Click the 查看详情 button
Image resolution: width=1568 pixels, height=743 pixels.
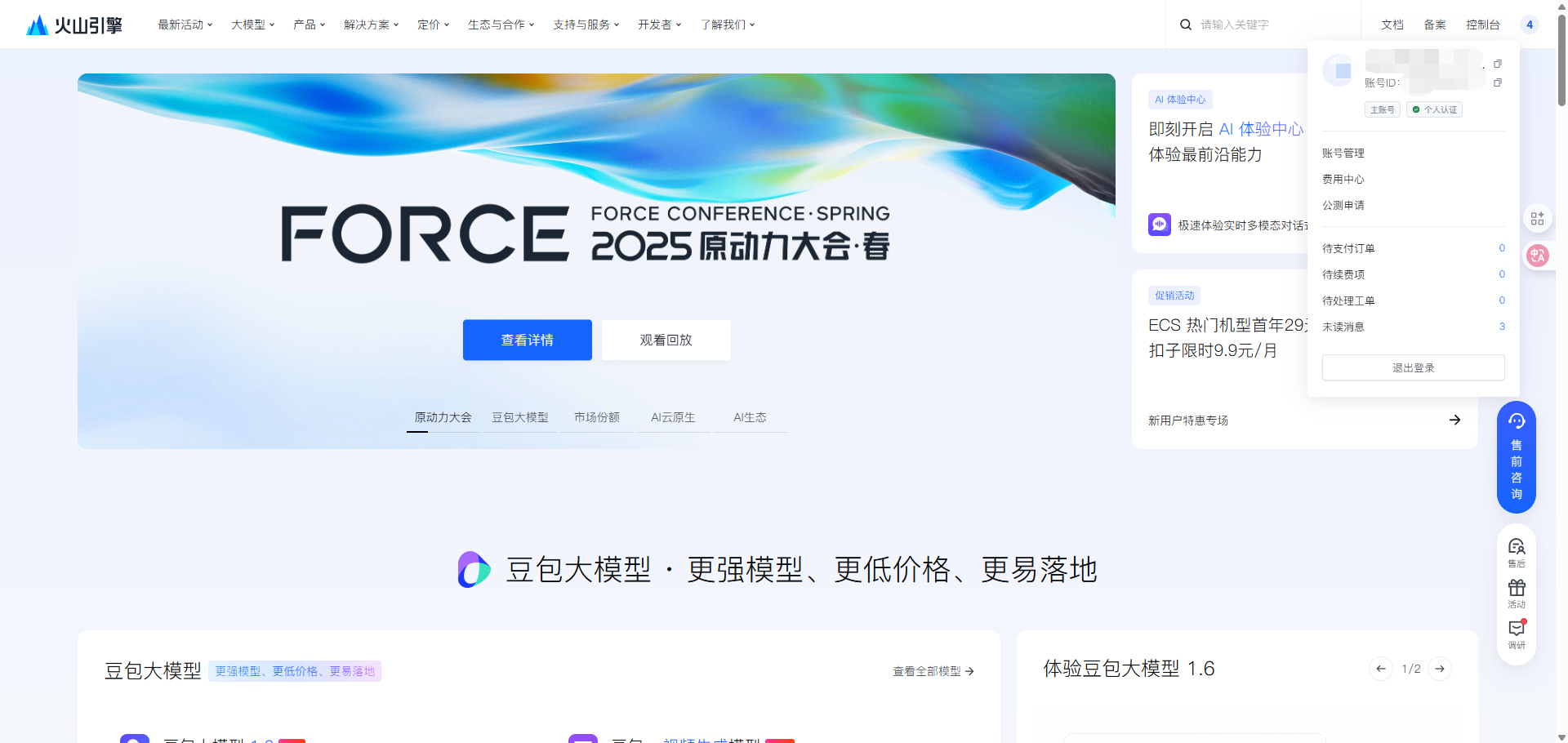527,340
